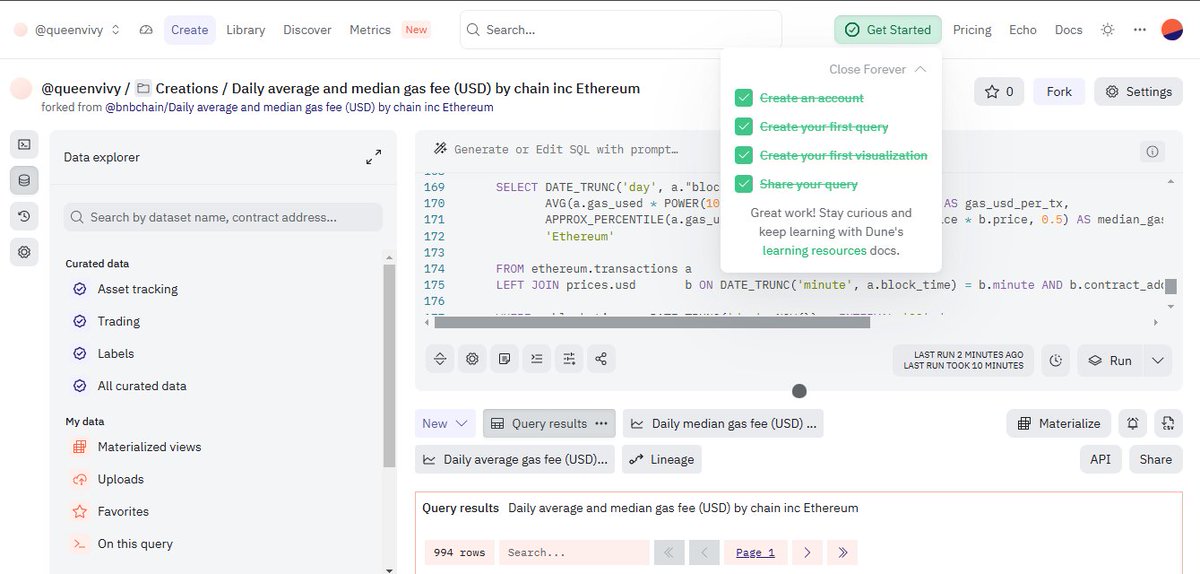1200x574 pixels.
Task: Focus the results table Search field
Action: pos(573,552)
